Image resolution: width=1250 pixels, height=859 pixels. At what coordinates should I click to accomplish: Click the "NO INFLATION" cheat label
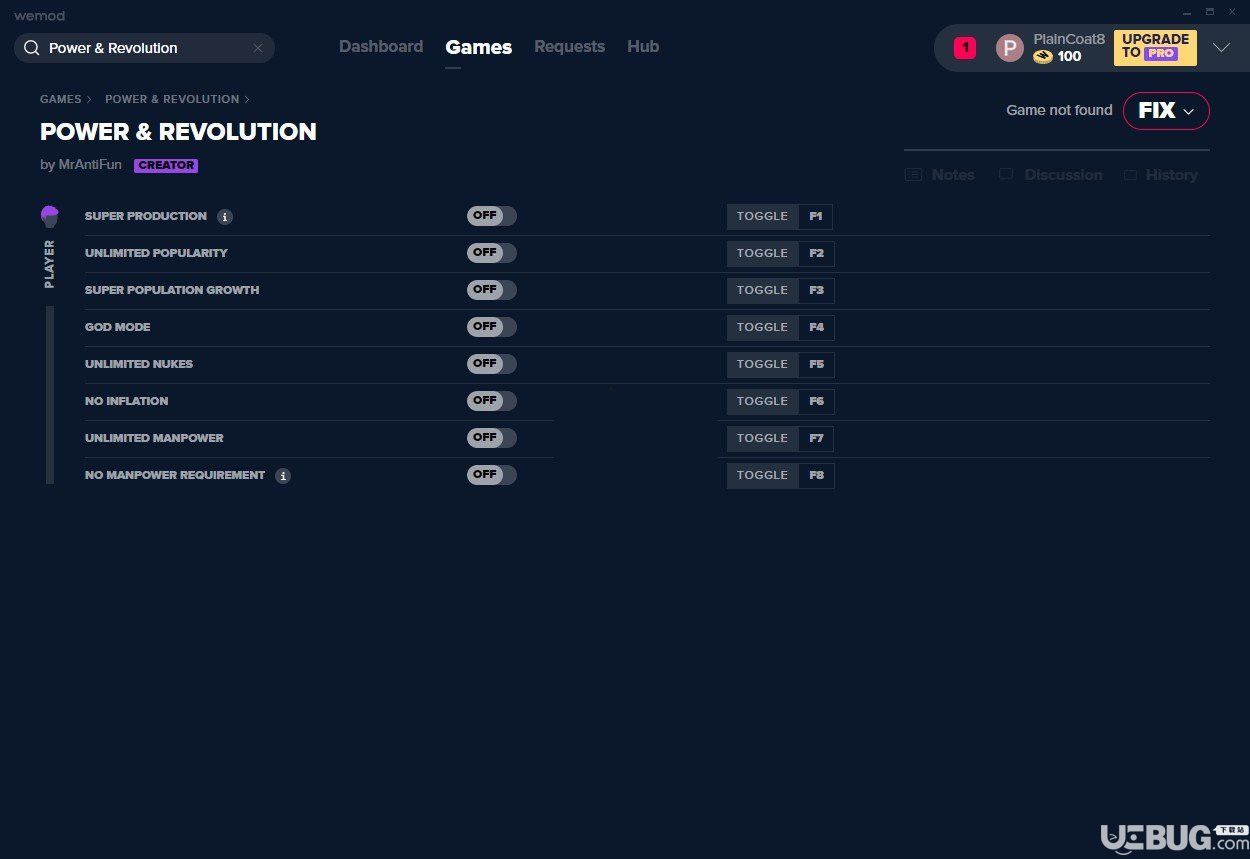(127, 401)
